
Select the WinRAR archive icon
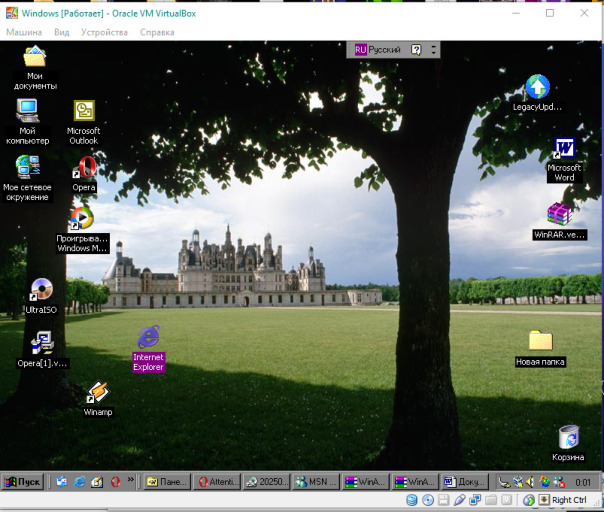558,214
